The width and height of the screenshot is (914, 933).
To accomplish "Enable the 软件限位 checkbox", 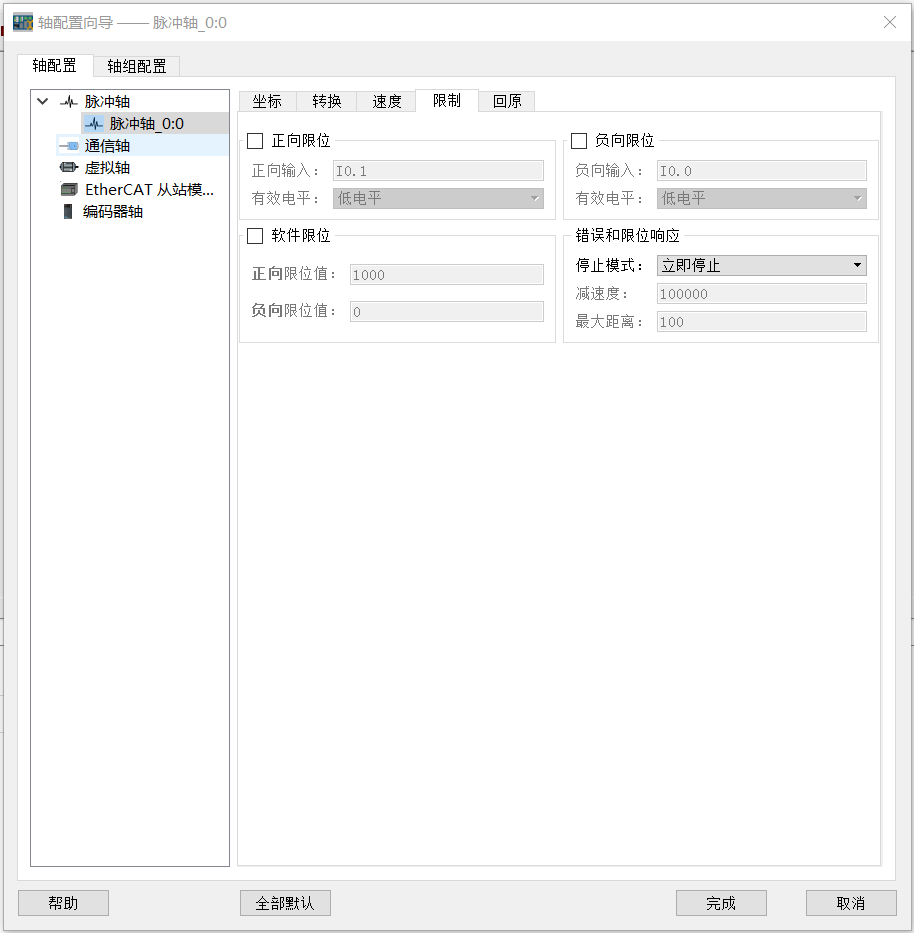I will pos(254,235).
